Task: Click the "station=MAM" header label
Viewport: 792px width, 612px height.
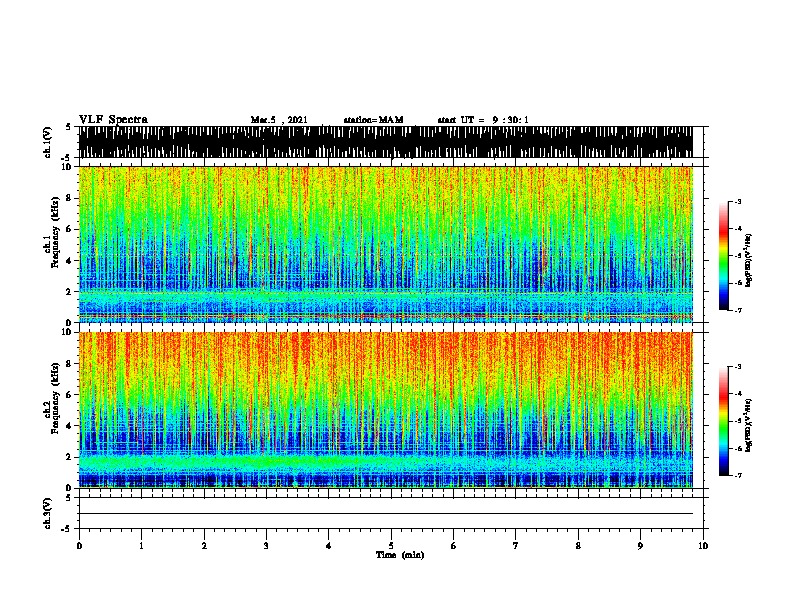Action: coord(373,120)
